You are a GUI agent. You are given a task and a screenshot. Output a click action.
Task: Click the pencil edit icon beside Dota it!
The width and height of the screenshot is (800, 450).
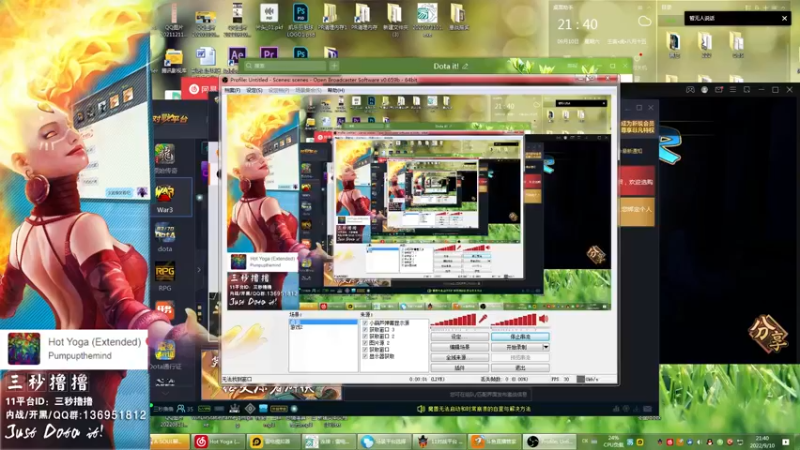point(465,66)
